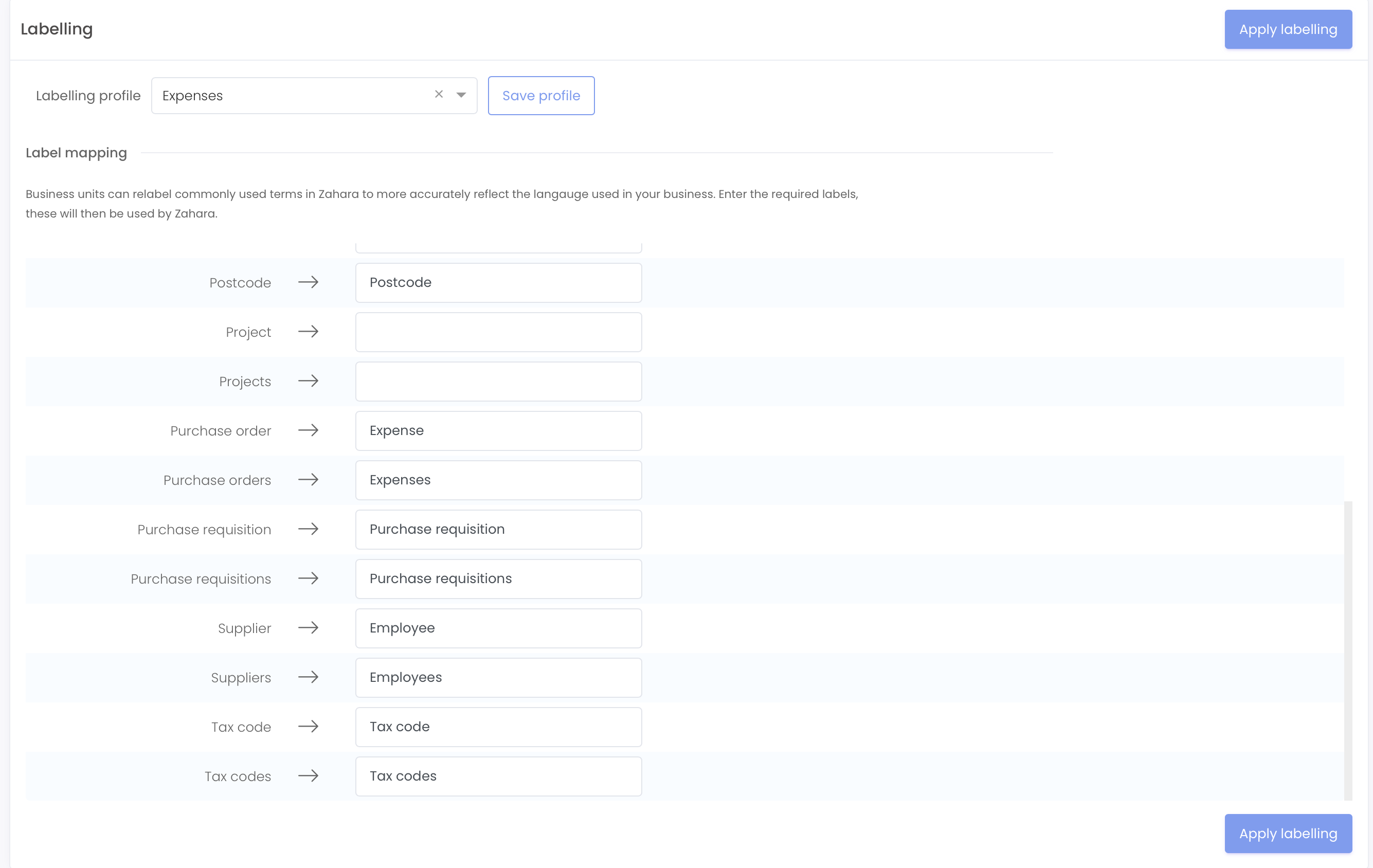This screenshot has width=1373, height=868.
Task: Select the Expense label text field
Action: pos(498,430)
